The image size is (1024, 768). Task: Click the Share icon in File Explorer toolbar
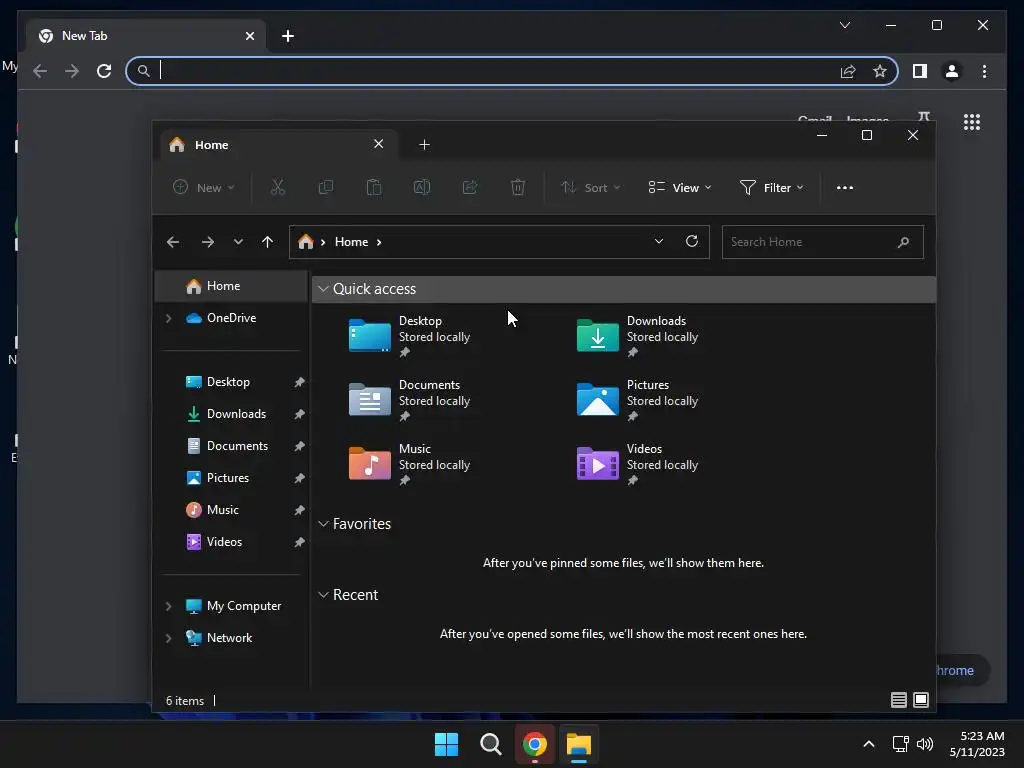point(470,187)
